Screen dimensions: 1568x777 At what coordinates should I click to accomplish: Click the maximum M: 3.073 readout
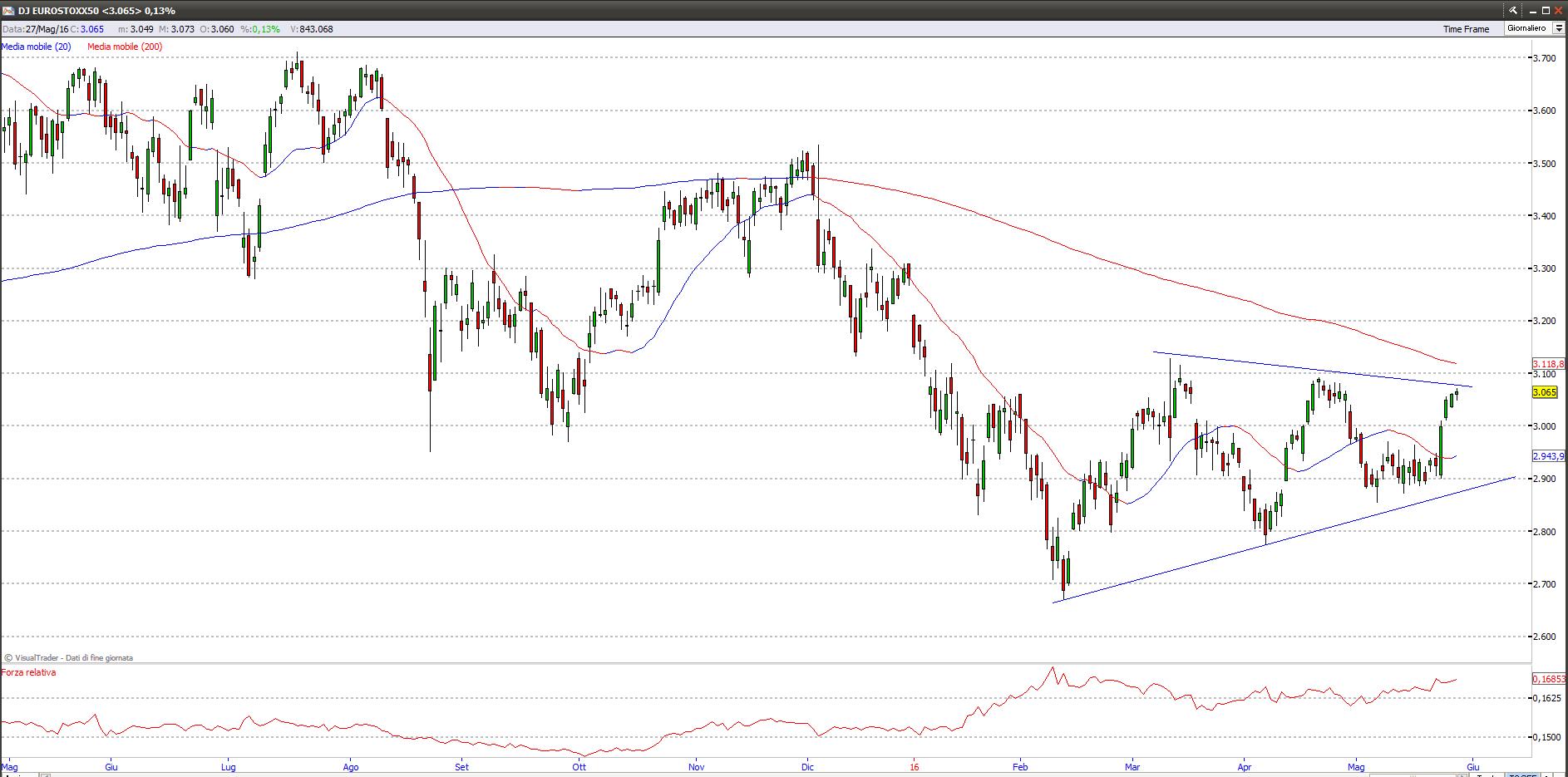click(177, 29)
